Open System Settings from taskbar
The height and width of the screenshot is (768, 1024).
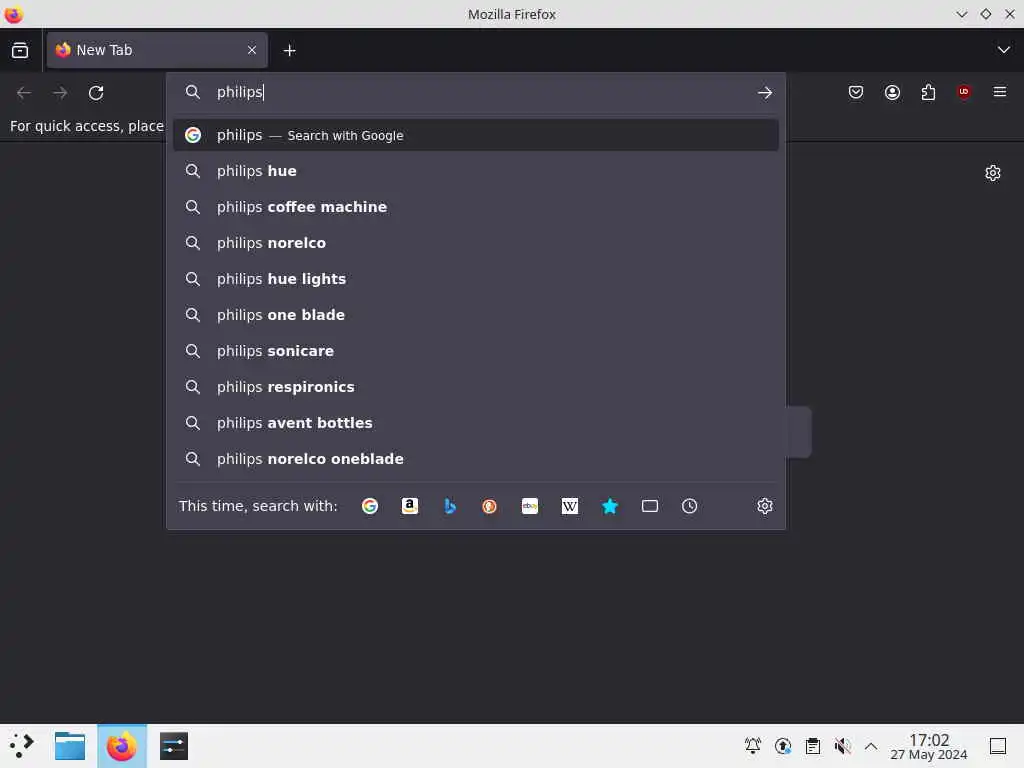point(174,746)
